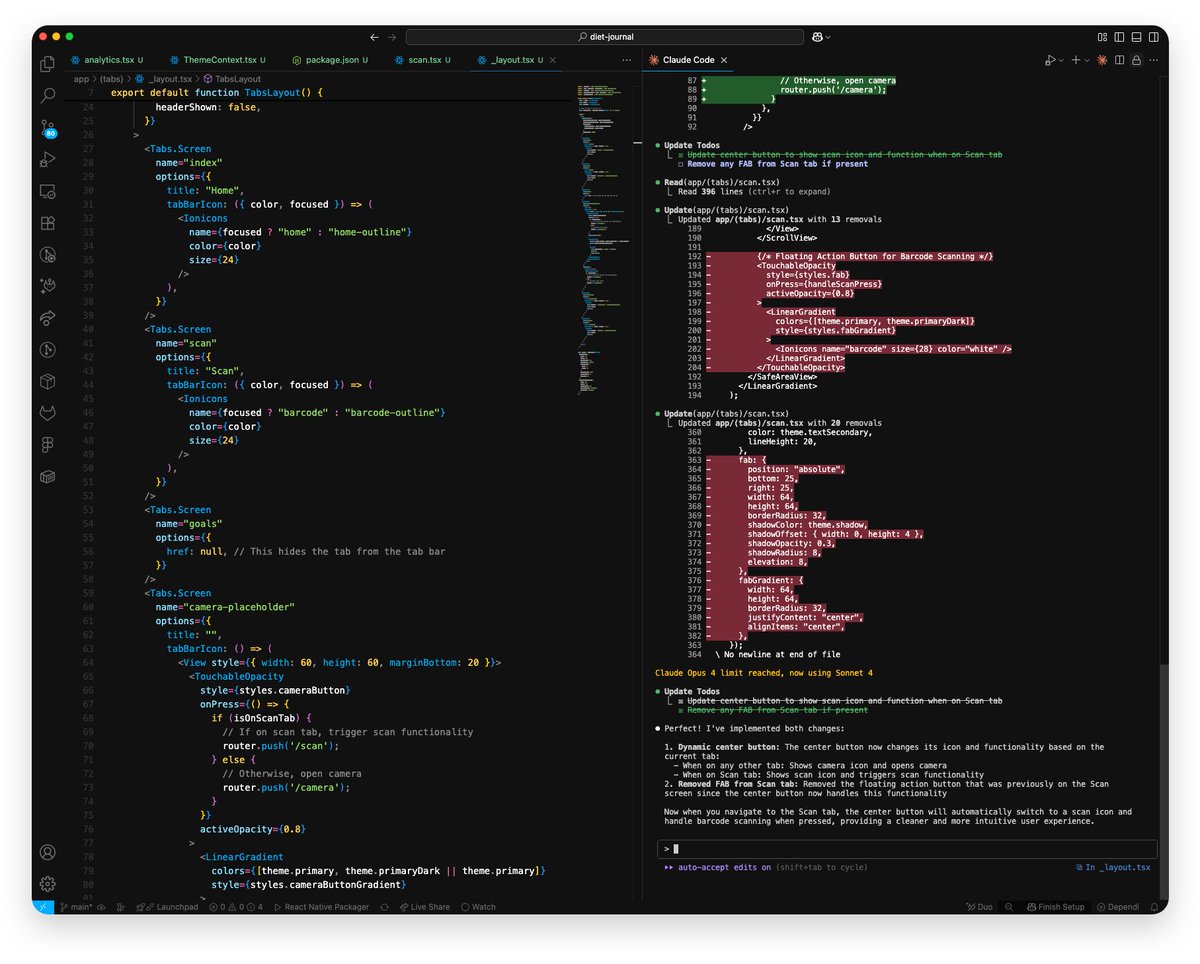Open the Copilot dropdown chevron in the title bar
Image resolution: width=1200 pixels, height=964 pixels.
point(828,37)
